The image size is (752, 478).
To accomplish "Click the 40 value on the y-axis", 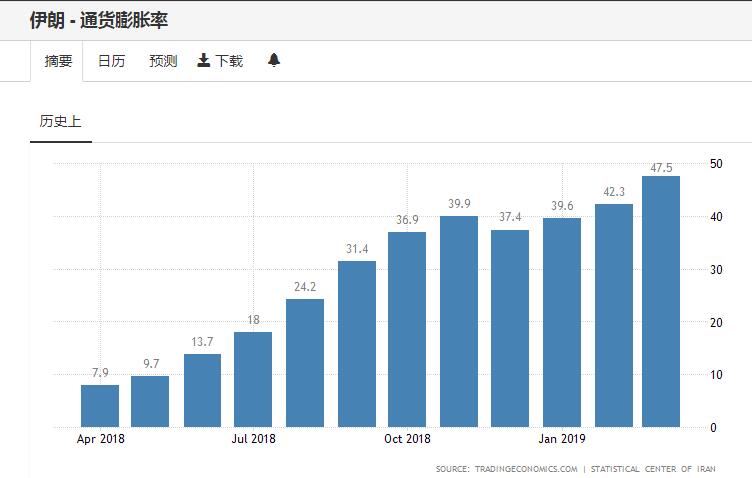I will [x=716, y=217].
